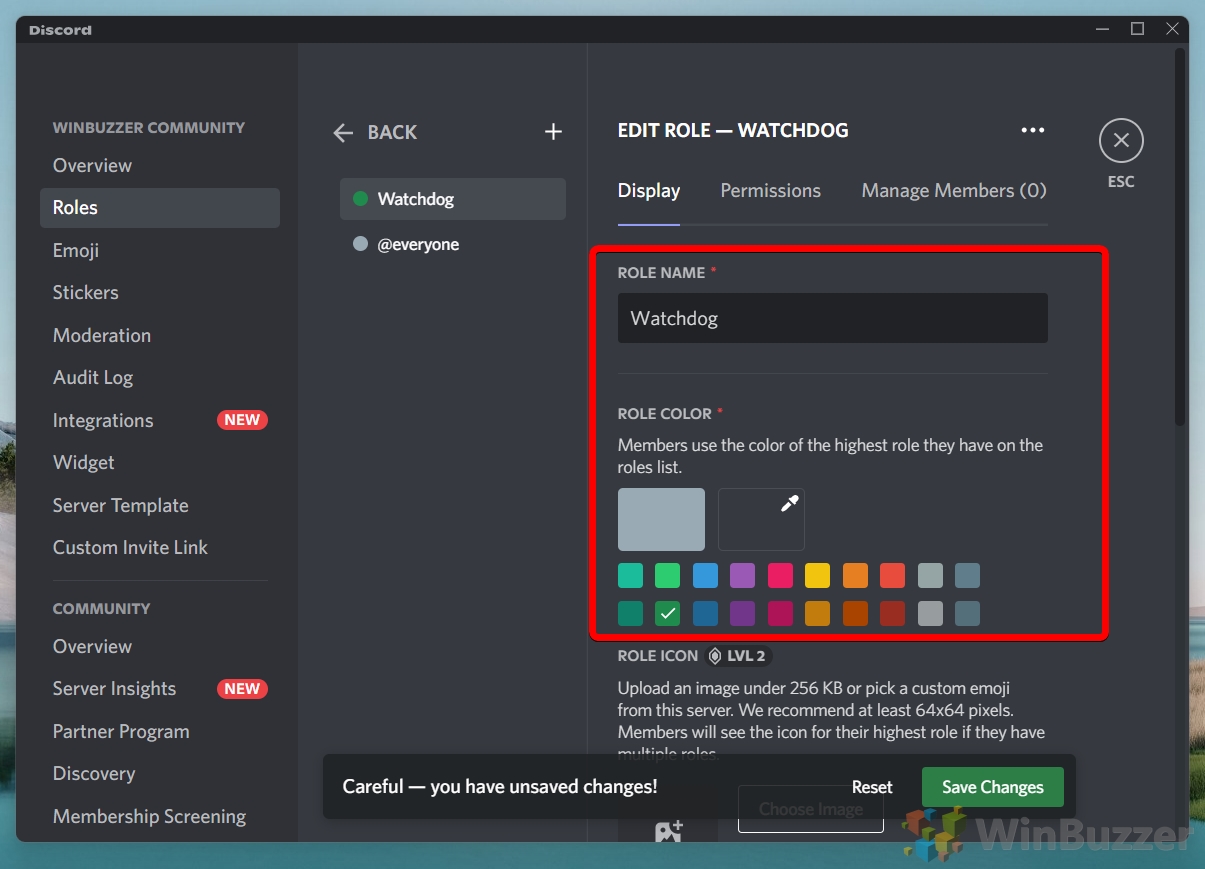The height and width of the screenshot is (869, 1205).
Task: Switch to the Display tab
Action: 649,190
